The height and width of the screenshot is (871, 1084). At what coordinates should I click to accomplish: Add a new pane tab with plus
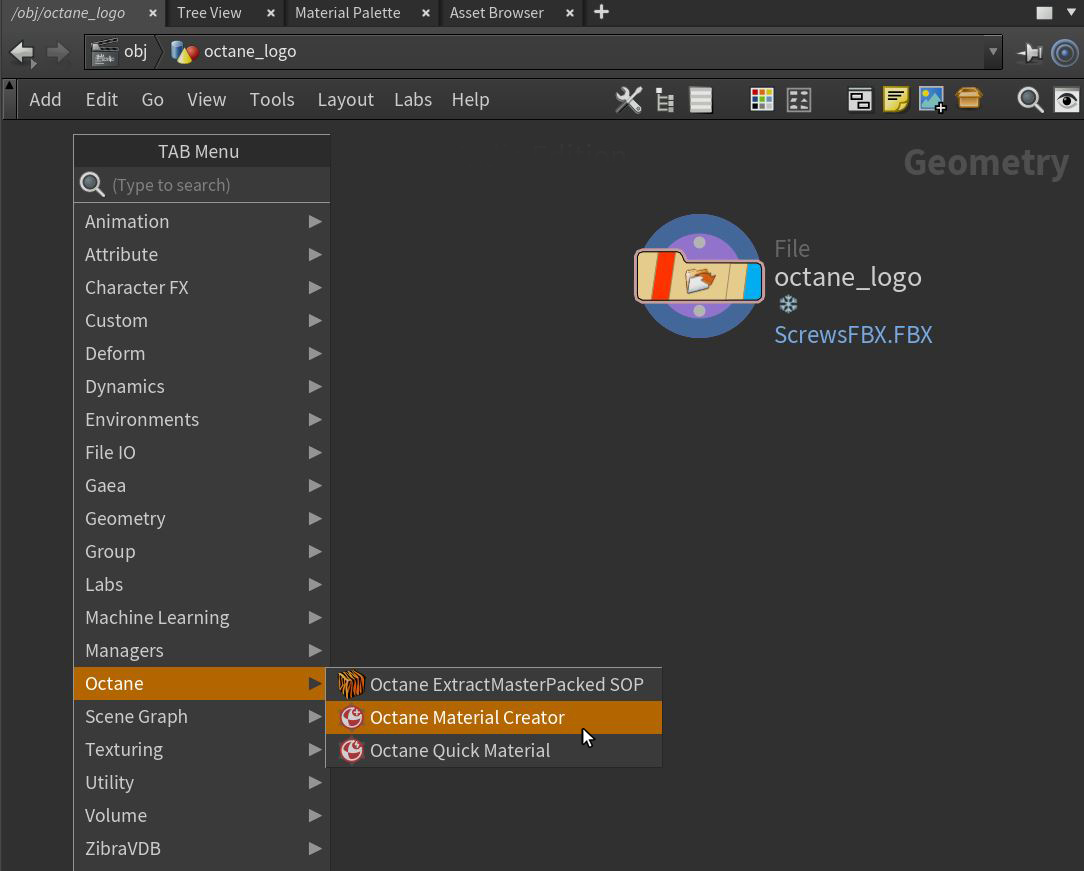point(601,12)
